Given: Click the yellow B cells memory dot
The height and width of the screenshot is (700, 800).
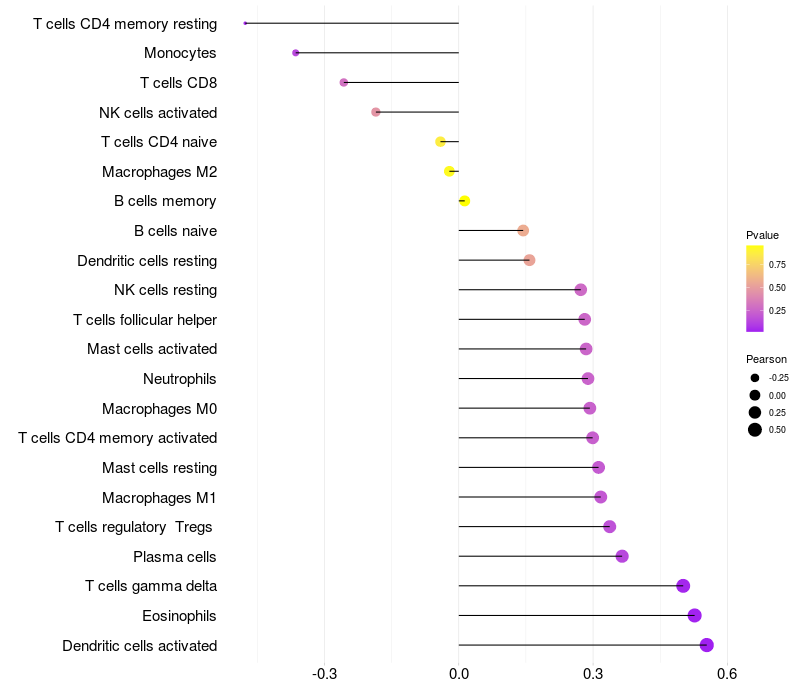Looking at the screenshot, I should (x=464, y=201).
